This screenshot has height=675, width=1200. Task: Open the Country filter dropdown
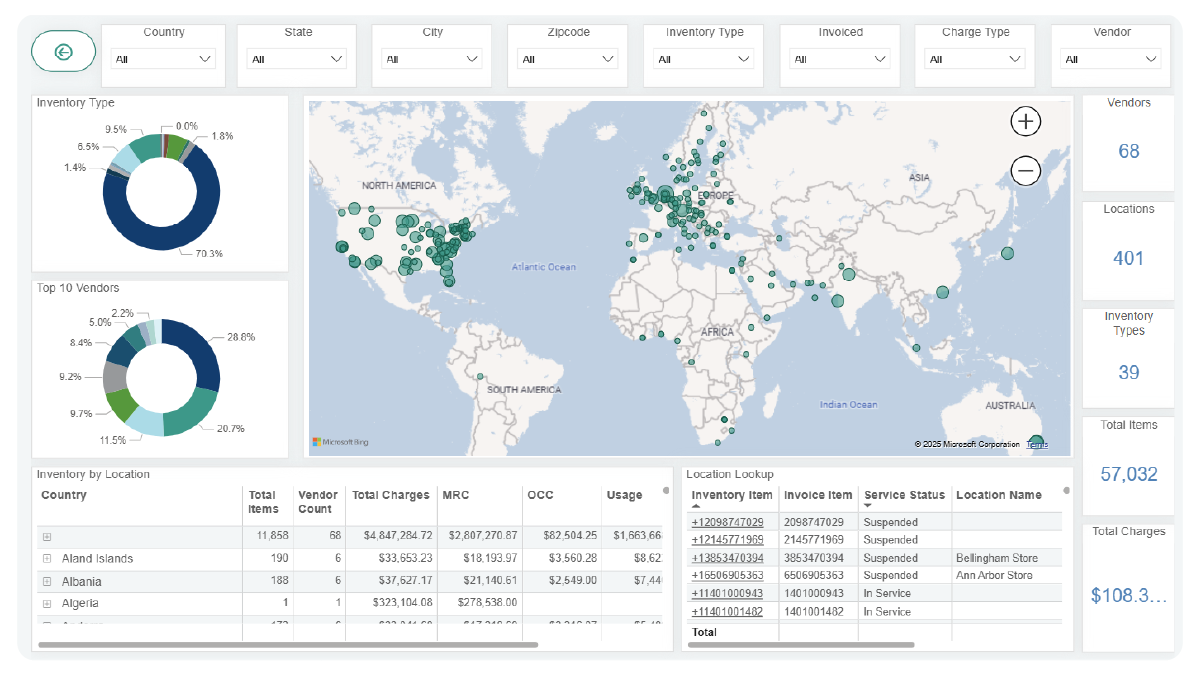click(x=164, y=59)
